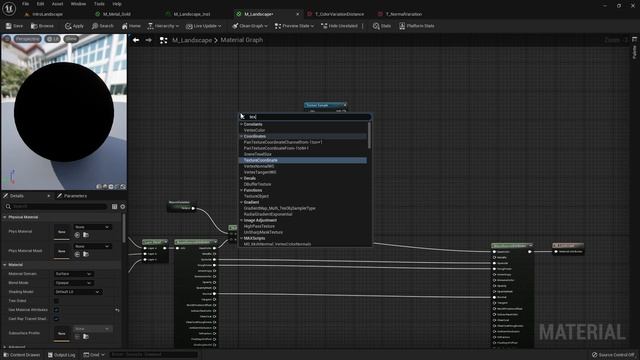Image resolution: width=640 pixels, height=360 pixels.
Task: Open the File menu
Action: (25, 4)
